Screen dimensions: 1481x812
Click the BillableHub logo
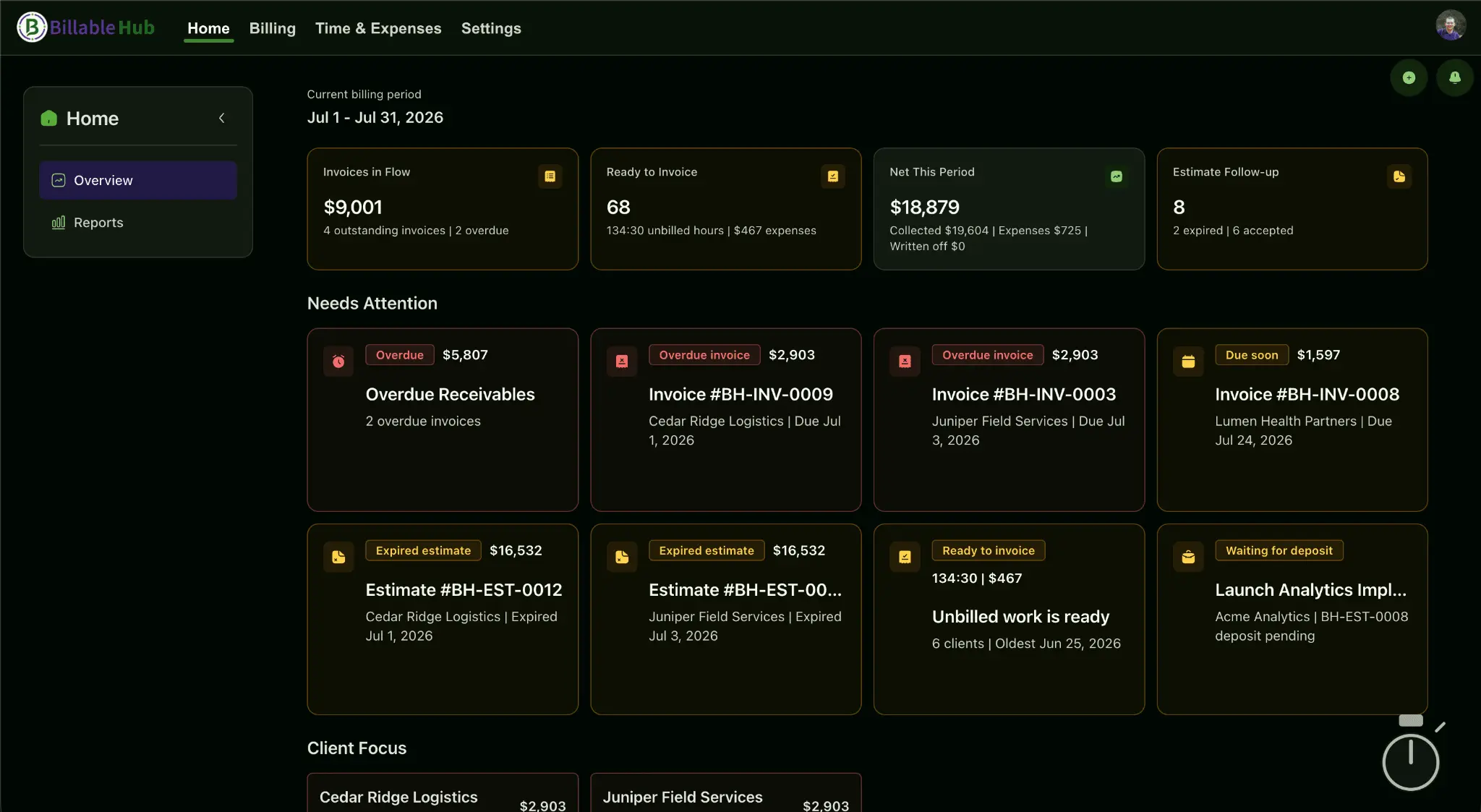[86, 27]
